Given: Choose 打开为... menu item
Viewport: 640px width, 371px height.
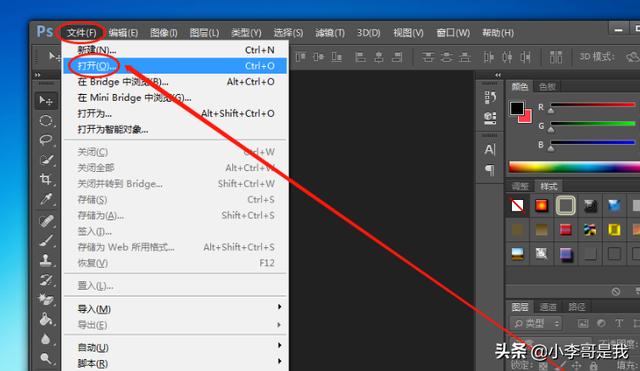Looking at the screenshot, I should click(176, 113).
